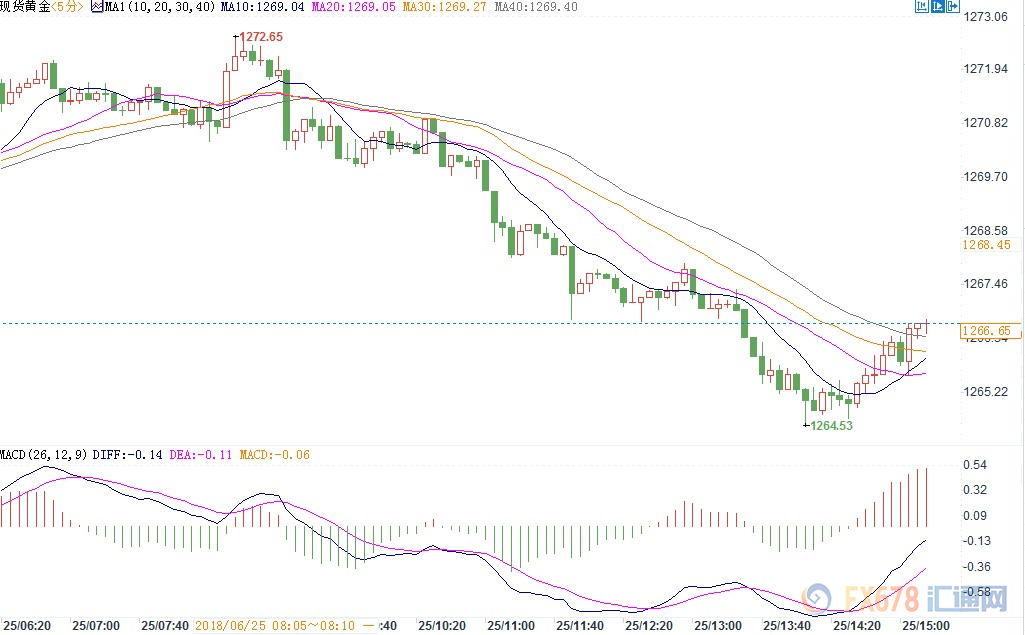Click the 1272.65 high price marker

261,37
